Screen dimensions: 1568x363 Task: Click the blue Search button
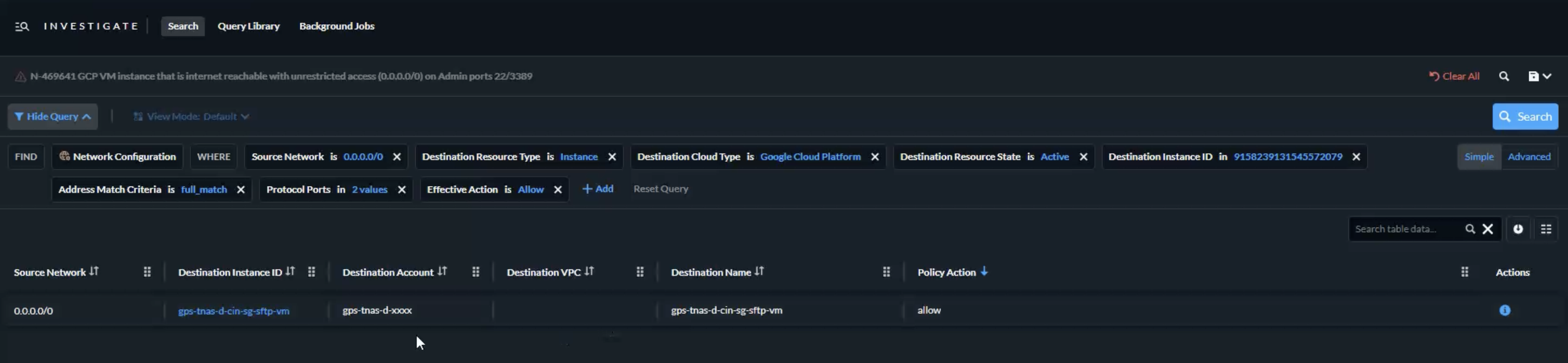(1525, 117)
